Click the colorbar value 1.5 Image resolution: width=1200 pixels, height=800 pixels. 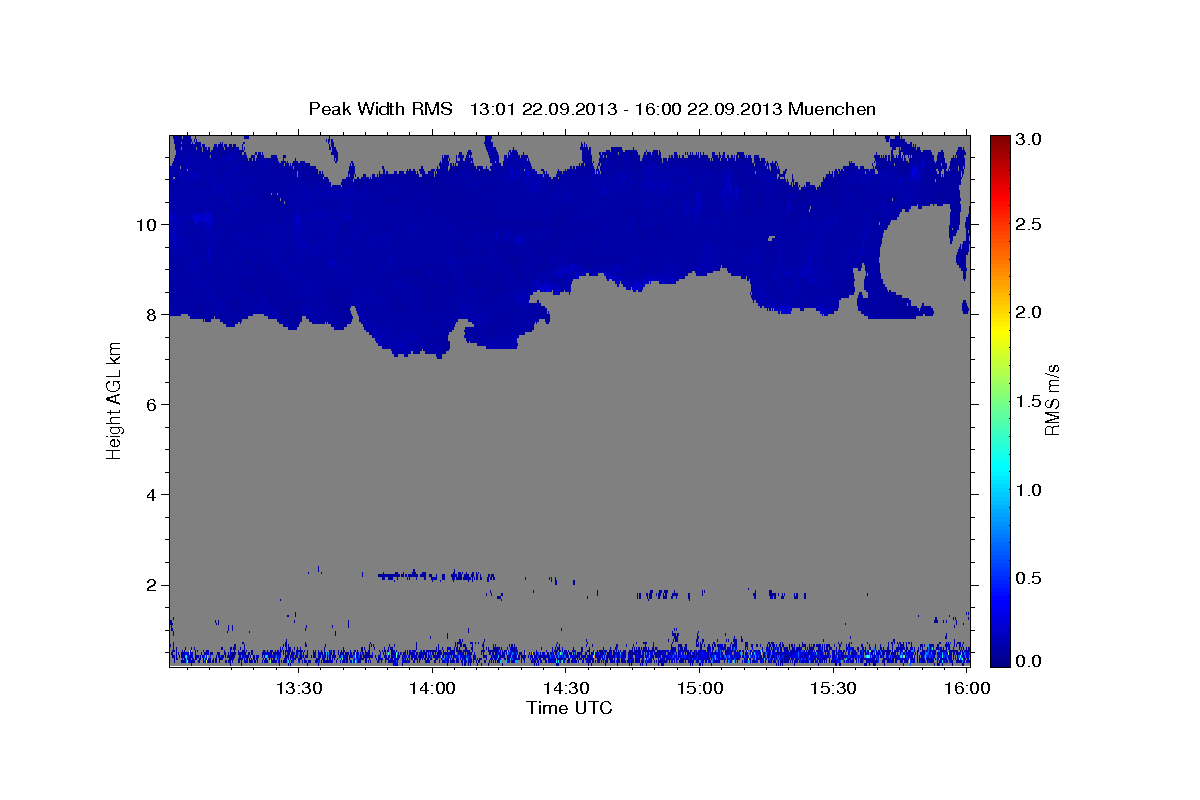click(x=1029, y=401)
